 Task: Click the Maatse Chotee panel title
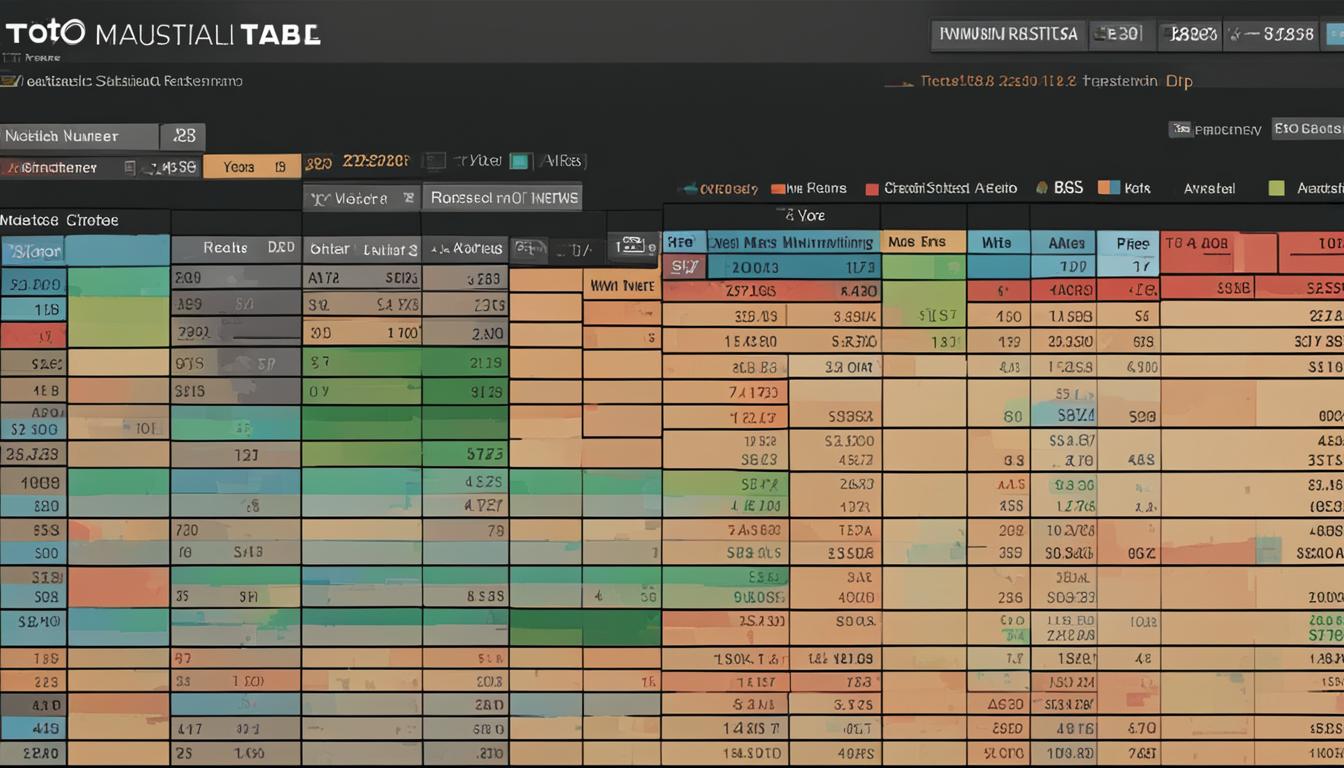pyautogui.click(x=60, y=220)
